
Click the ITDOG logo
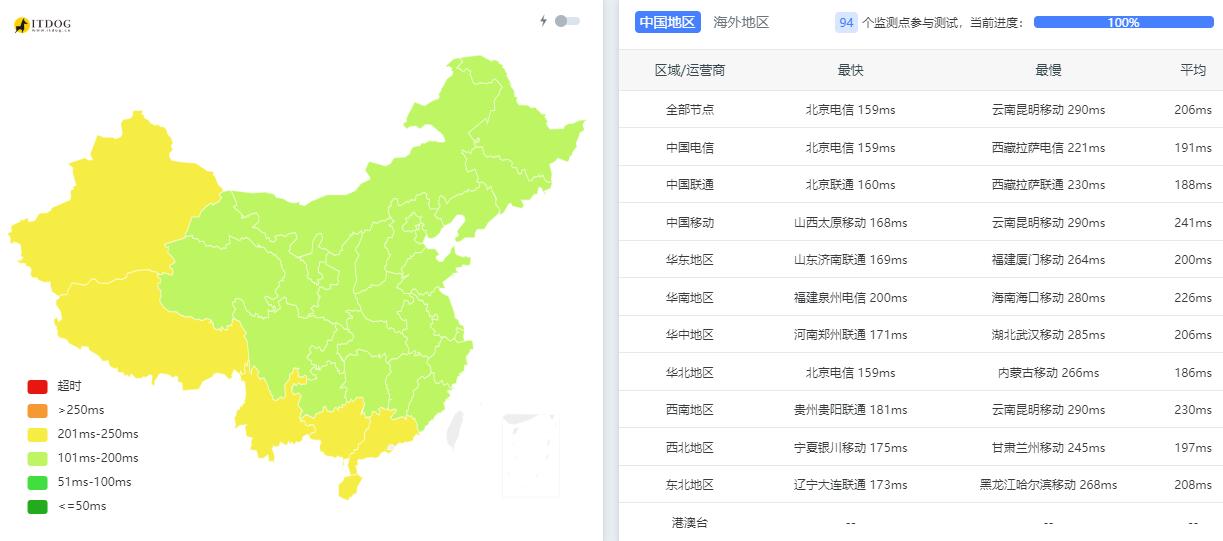pos(43,26)
